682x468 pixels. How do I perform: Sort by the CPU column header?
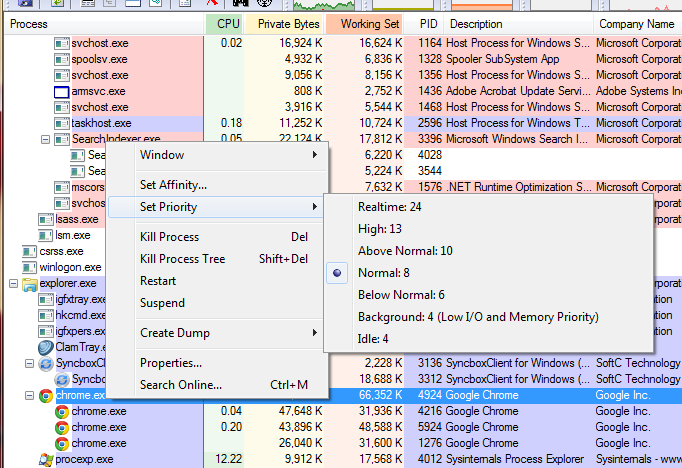(x=224, y=24)
